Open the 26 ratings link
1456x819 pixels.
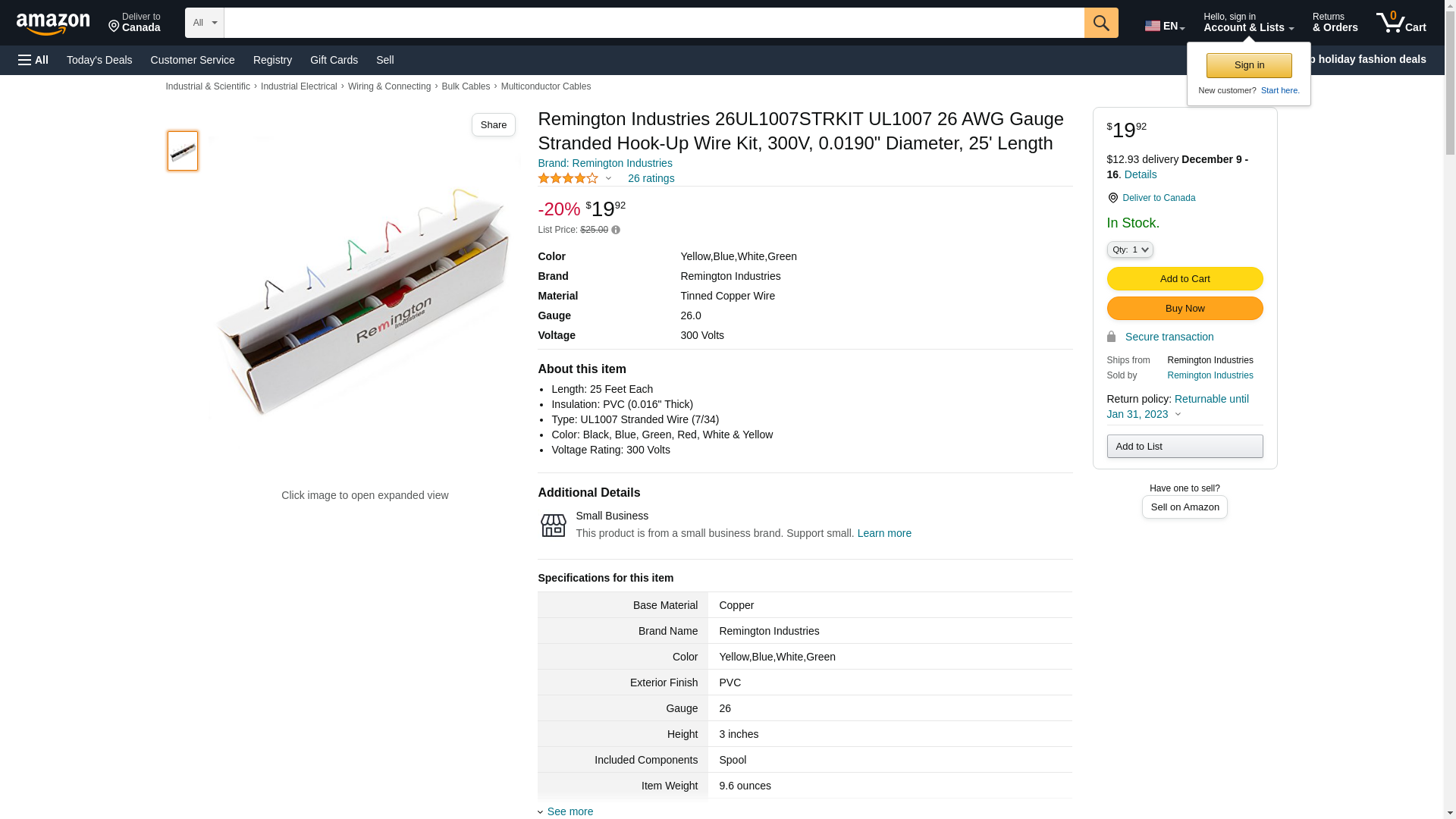651,178
